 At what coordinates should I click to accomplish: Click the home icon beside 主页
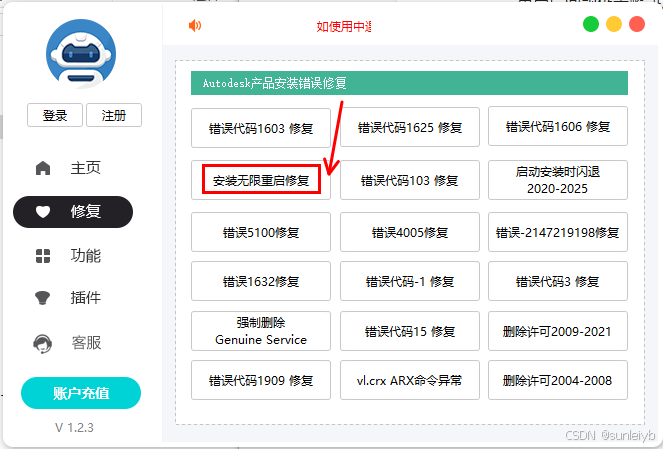tap(43, 168)
